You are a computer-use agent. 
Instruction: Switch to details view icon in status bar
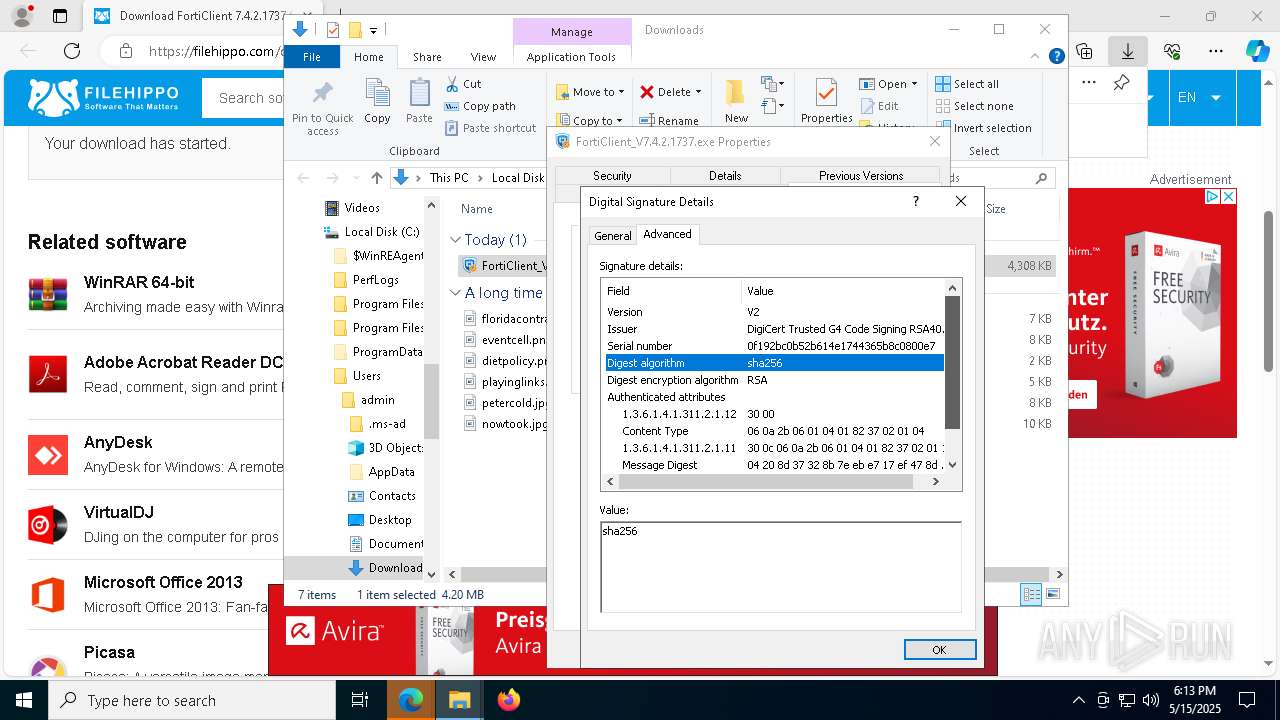click(1031, 595)
